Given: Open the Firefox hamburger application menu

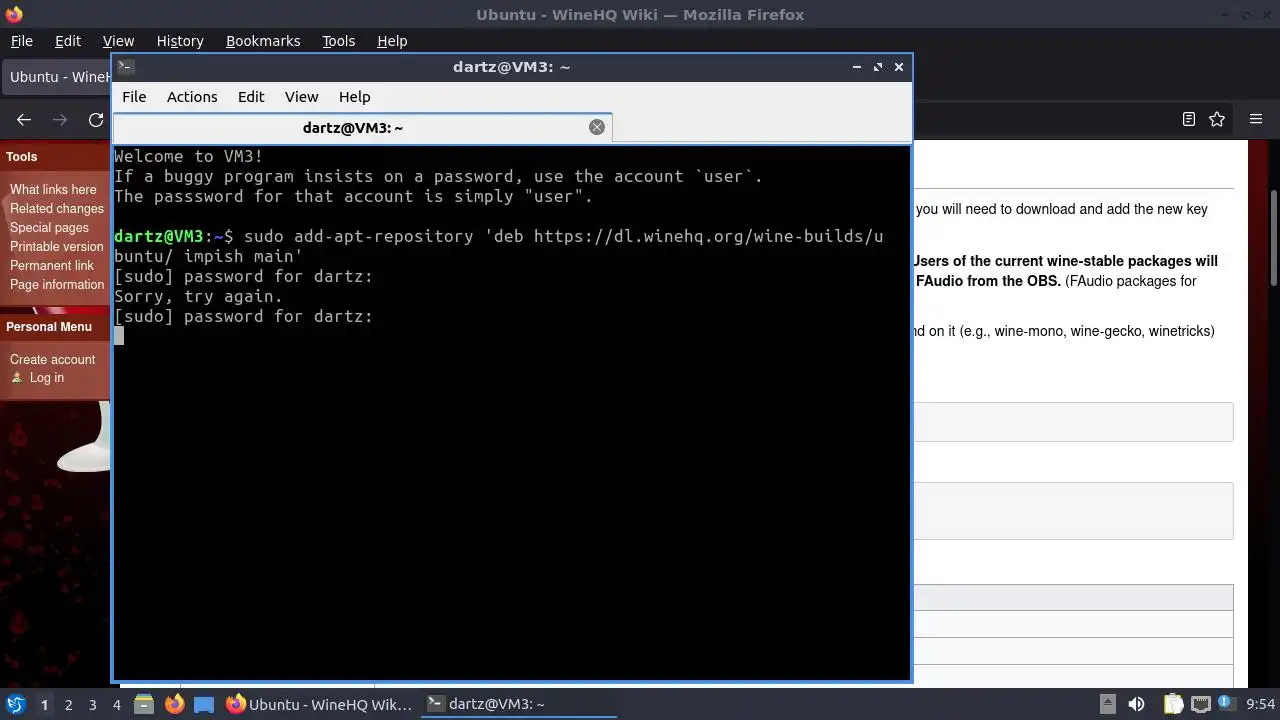Looking at the screenshot, I should (x=1256, y=119).
